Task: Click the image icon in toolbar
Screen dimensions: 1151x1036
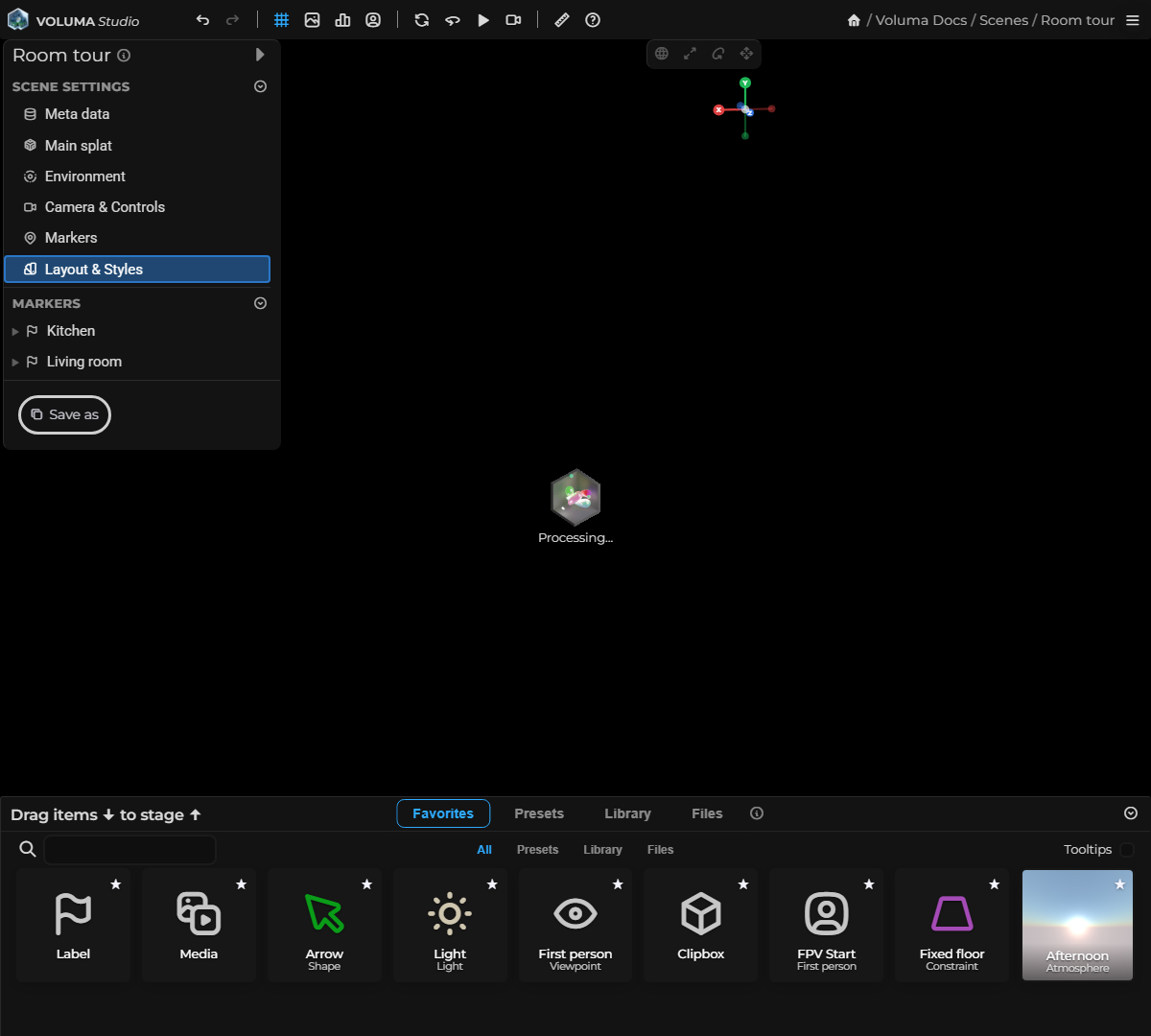Action: [x=312, y=20]
